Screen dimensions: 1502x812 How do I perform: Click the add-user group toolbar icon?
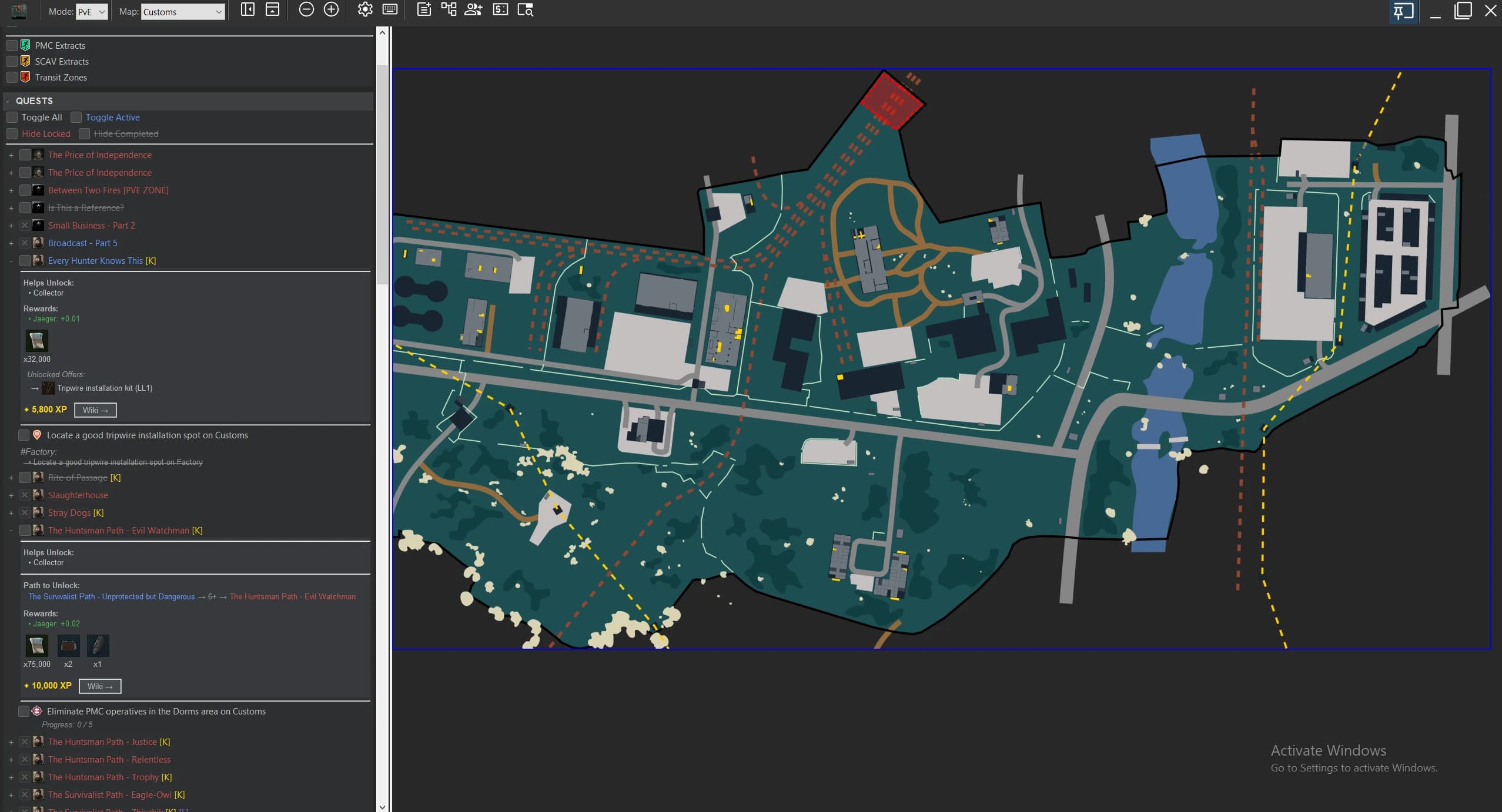click(473, 9)
